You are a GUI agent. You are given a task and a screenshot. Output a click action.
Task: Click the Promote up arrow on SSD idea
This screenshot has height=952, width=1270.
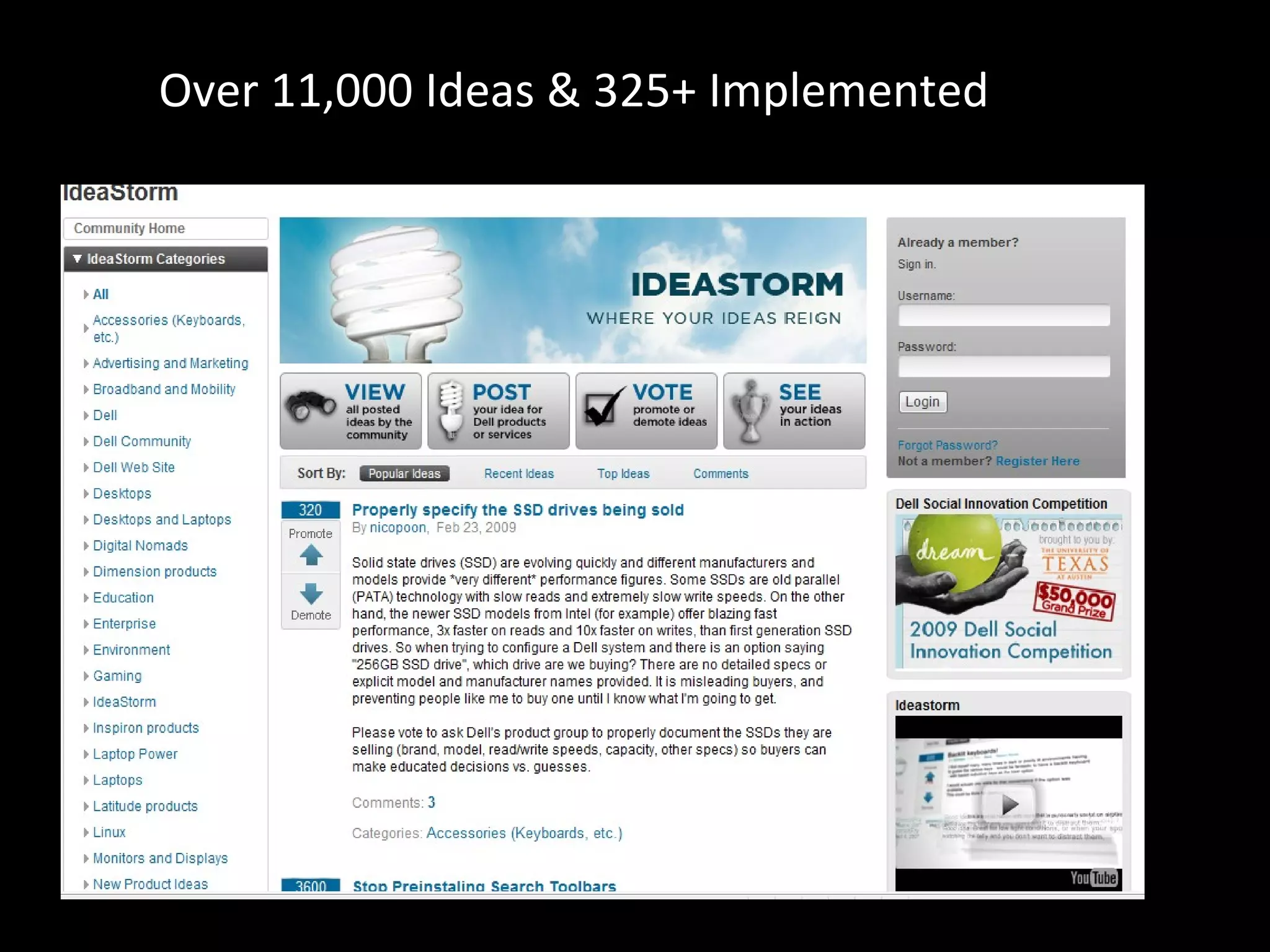[x=311, y=555]
